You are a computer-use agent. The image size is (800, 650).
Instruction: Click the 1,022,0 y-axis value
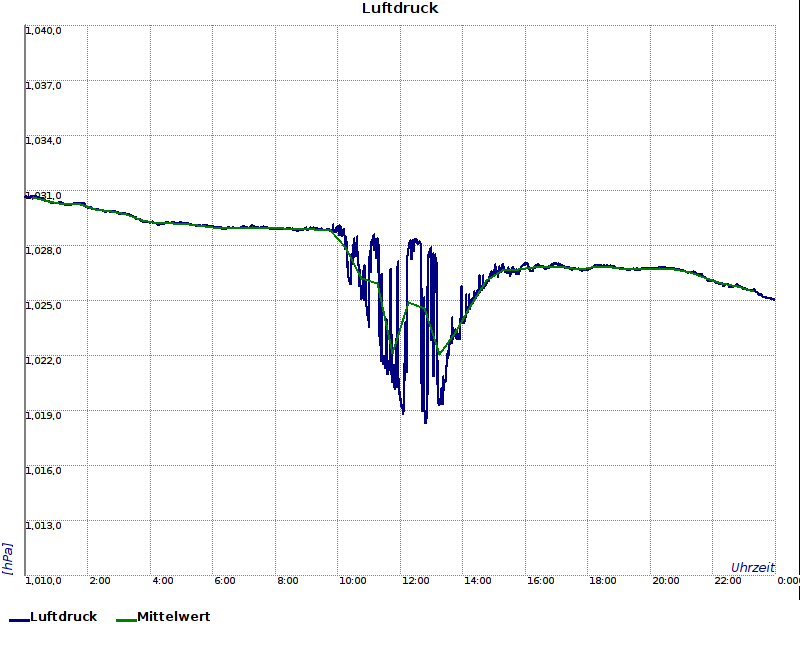point(43,361)
